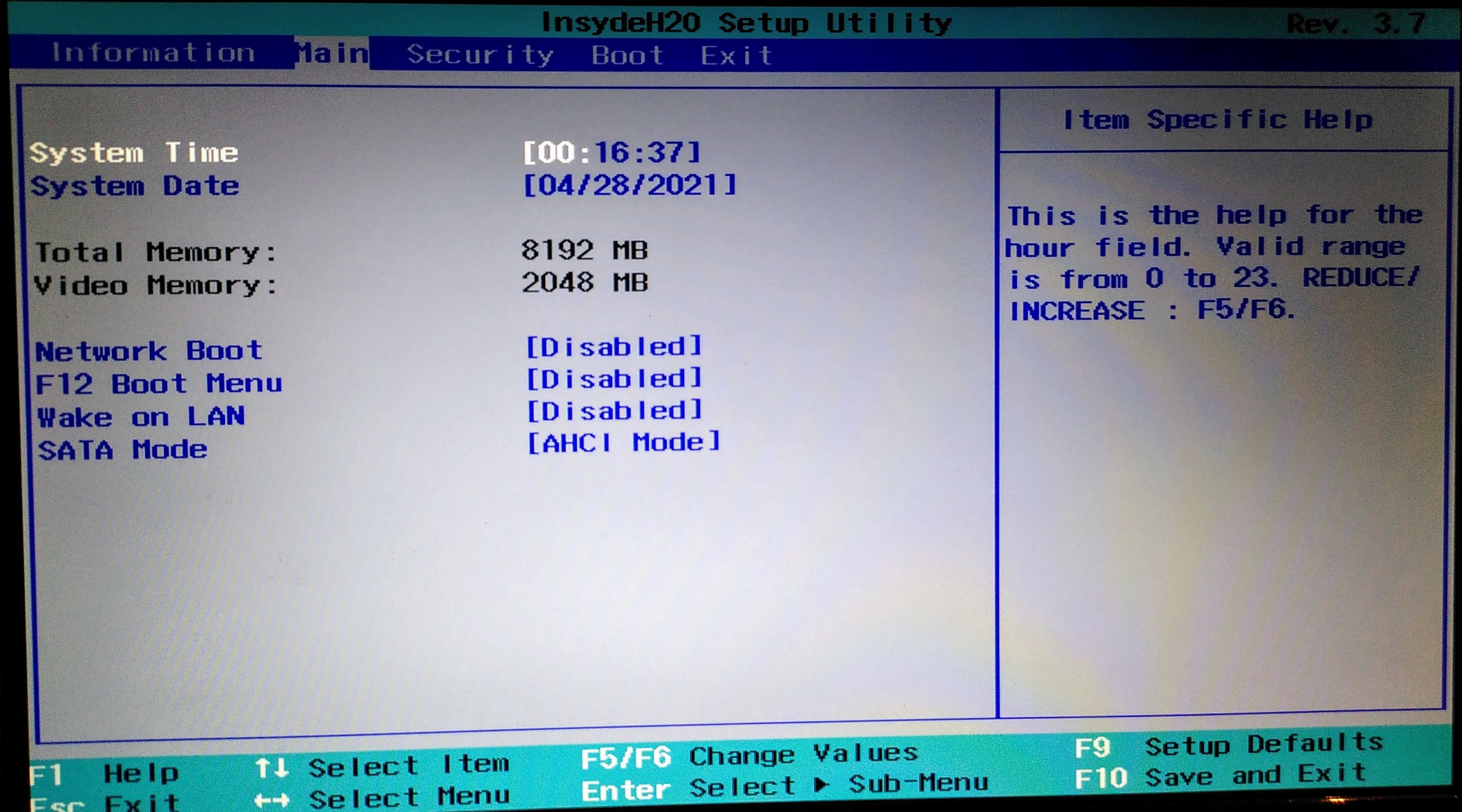Select the System Time label
Screen dimensions: 1462x812
tap(134, 153)
